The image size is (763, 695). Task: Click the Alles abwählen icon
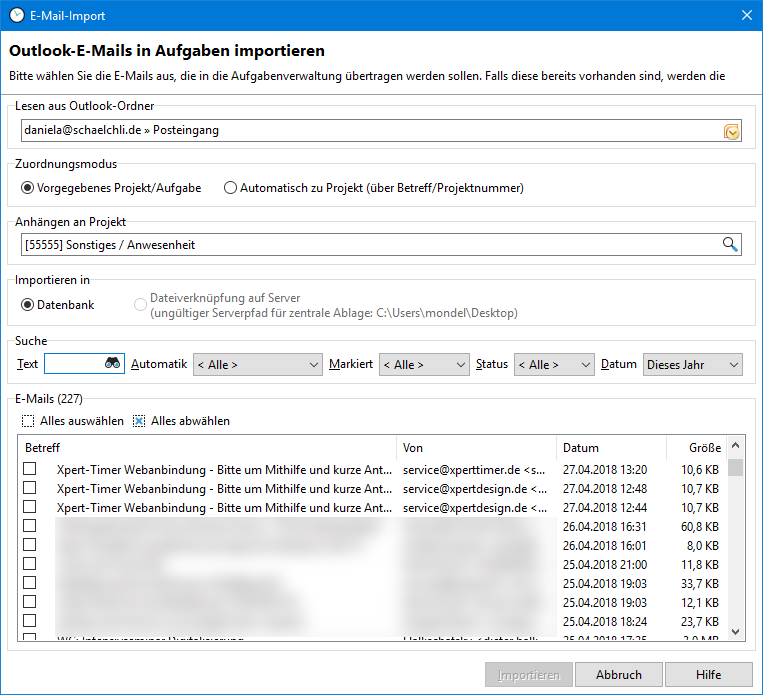click(x=139, y=421)
